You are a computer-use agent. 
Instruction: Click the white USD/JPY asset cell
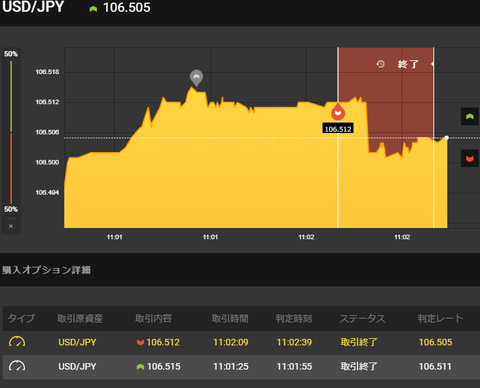click(x=77, y=367)
